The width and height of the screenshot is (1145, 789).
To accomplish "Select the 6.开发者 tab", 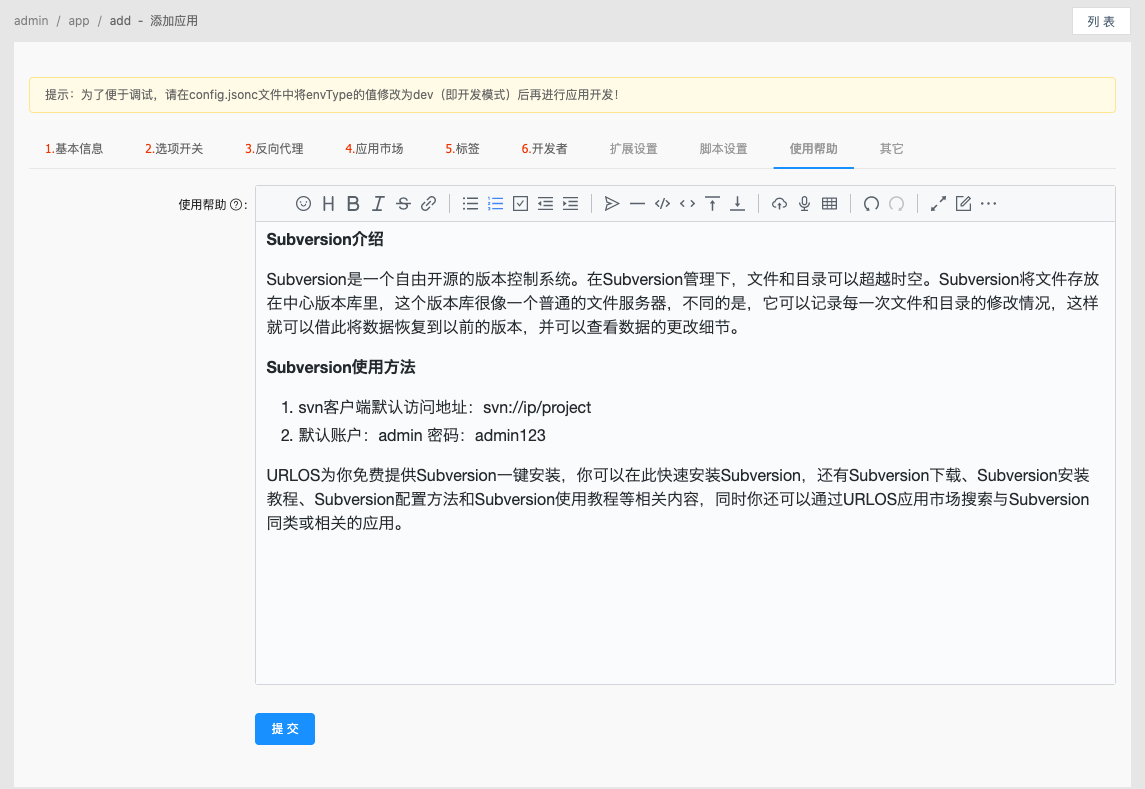I will pos(544,149).
